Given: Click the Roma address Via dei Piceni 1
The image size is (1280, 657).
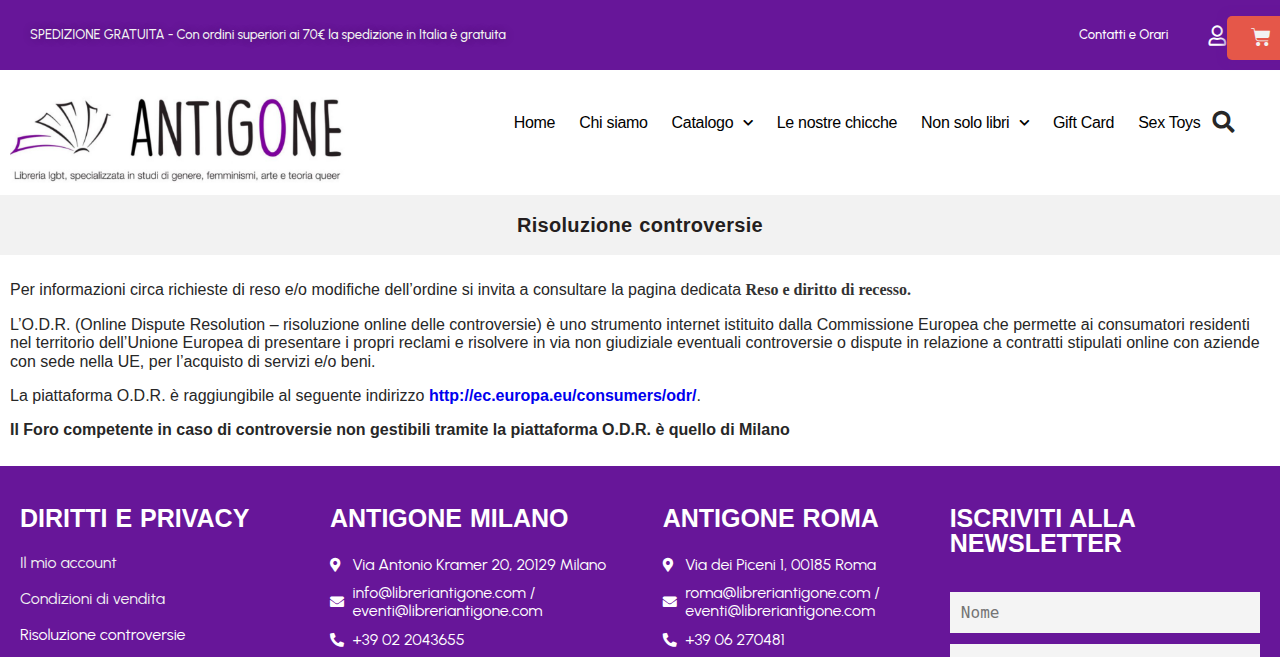Looking at the screenshot, I should pos(780,565).
